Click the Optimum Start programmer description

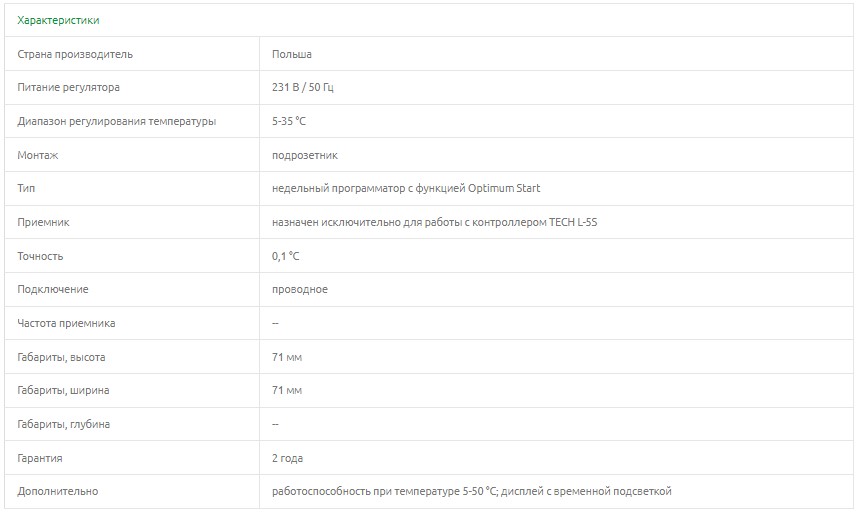tap(406, 188)
